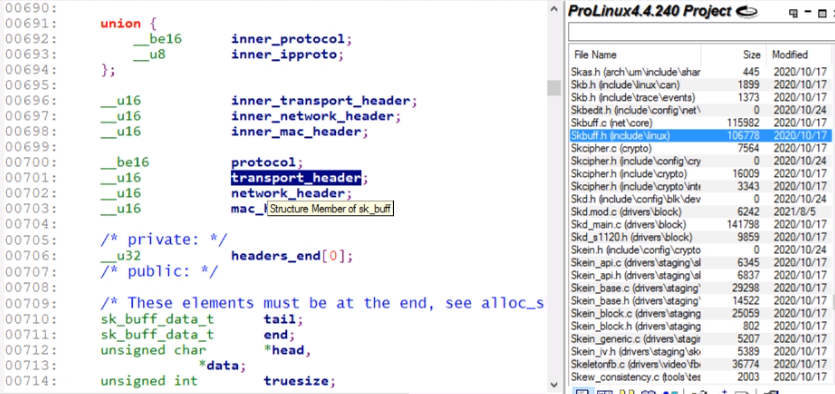Select Skein.h (include\config\crypto row
Screen dimensions: 835x394
[x=700, y=250]
